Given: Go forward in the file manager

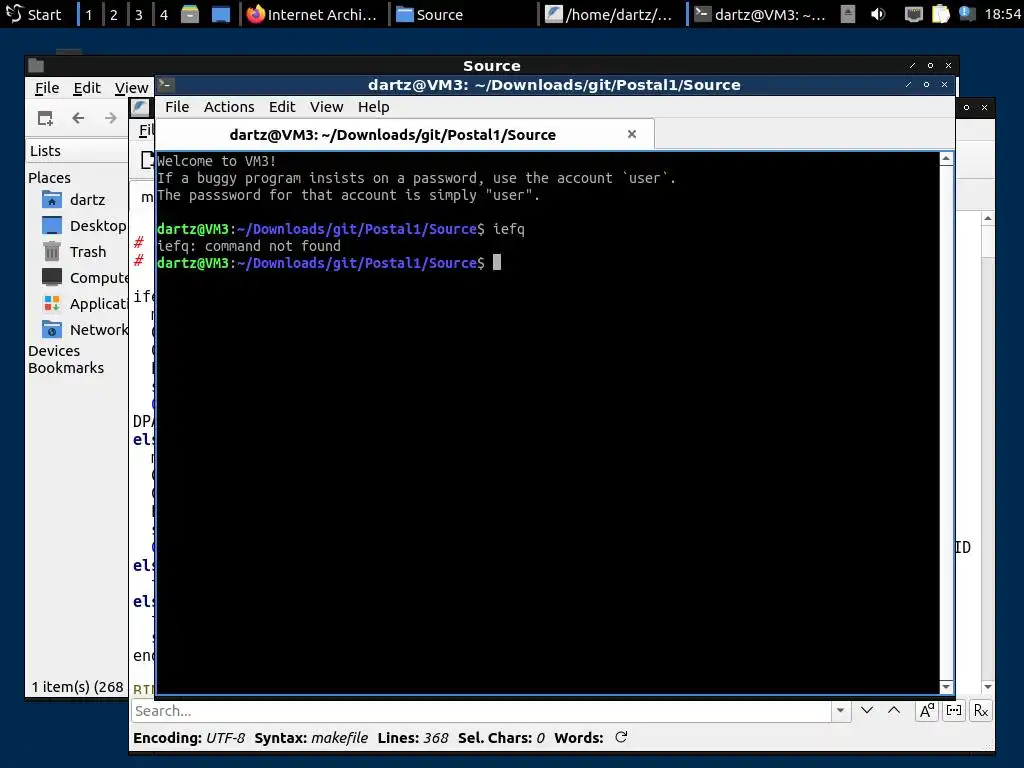Looking at the screenshot, I should click(x=110, y=118).
